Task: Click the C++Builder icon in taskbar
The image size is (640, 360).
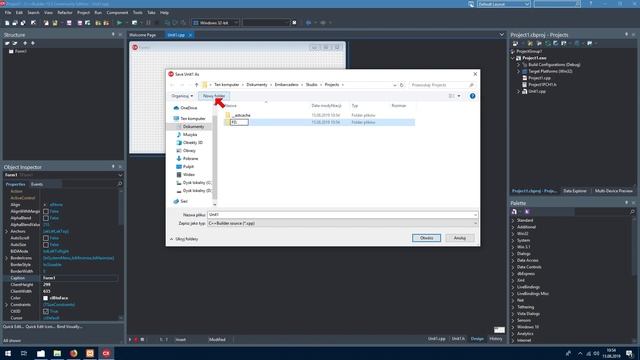Action: pos(106,353)
